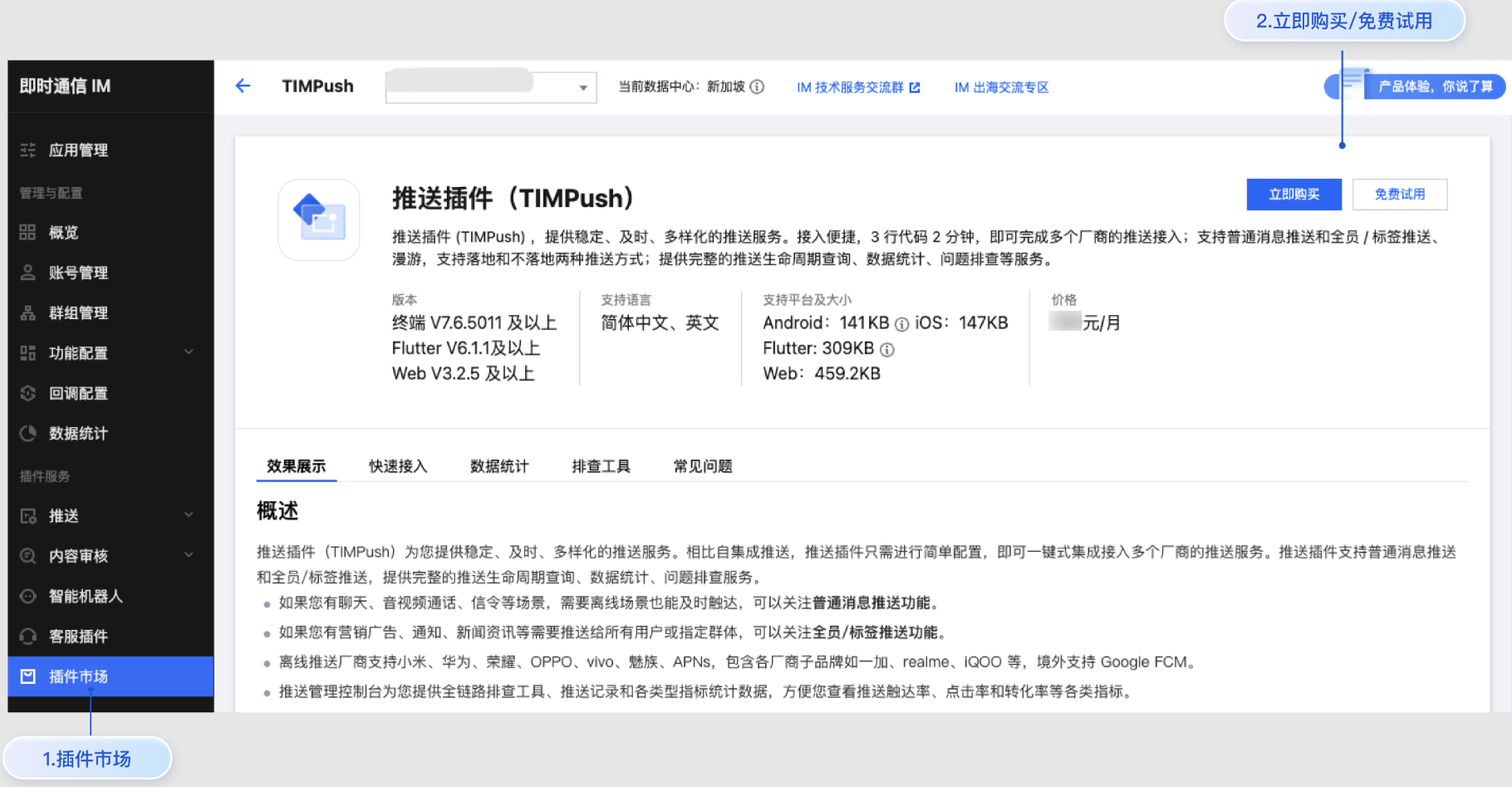Click info icon next to Android 141KB
The height and width of the screenshot is (787, 1512).
point(901,324)
